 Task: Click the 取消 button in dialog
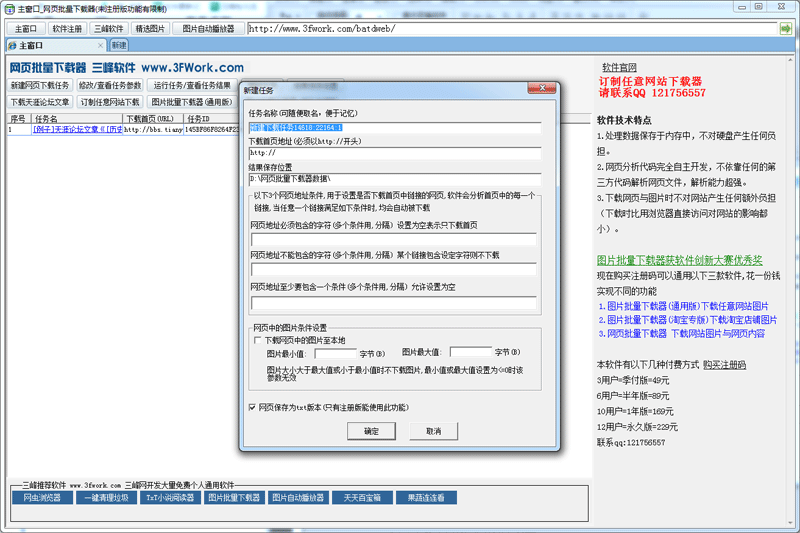pos(434,431)
